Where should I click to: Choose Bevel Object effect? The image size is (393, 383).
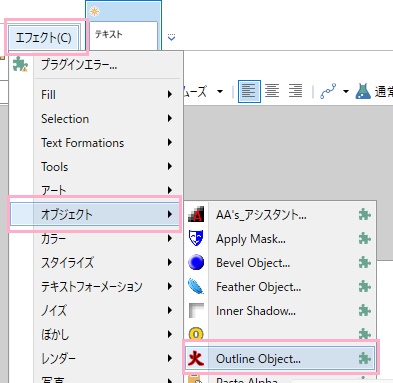[x=280, y=263]
